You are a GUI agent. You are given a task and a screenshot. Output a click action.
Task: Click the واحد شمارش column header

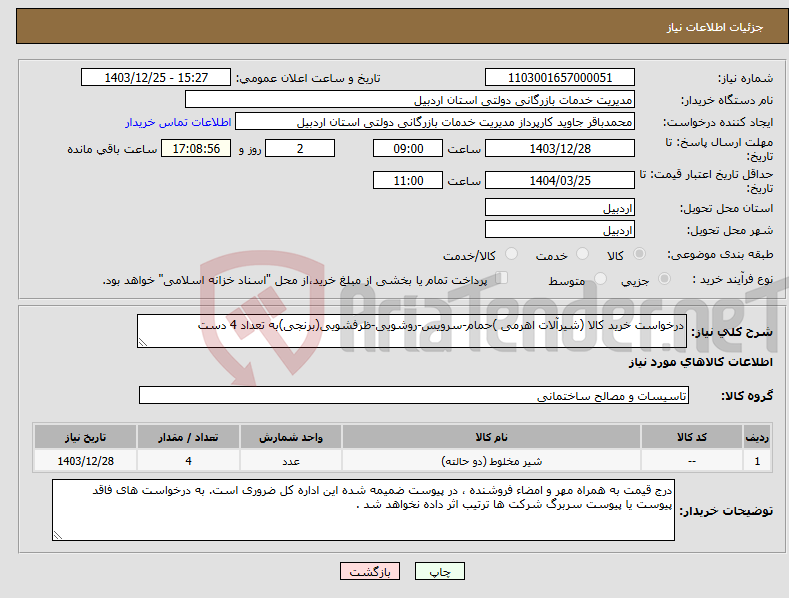click(x=291, y=437)
